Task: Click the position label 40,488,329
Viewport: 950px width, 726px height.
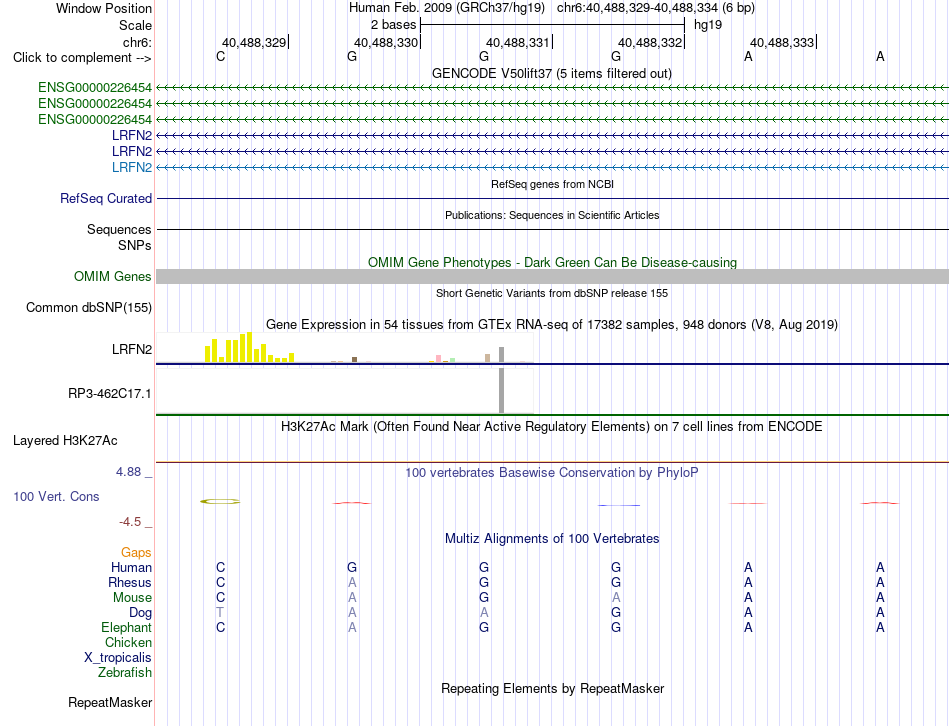Action: point(254,42)
